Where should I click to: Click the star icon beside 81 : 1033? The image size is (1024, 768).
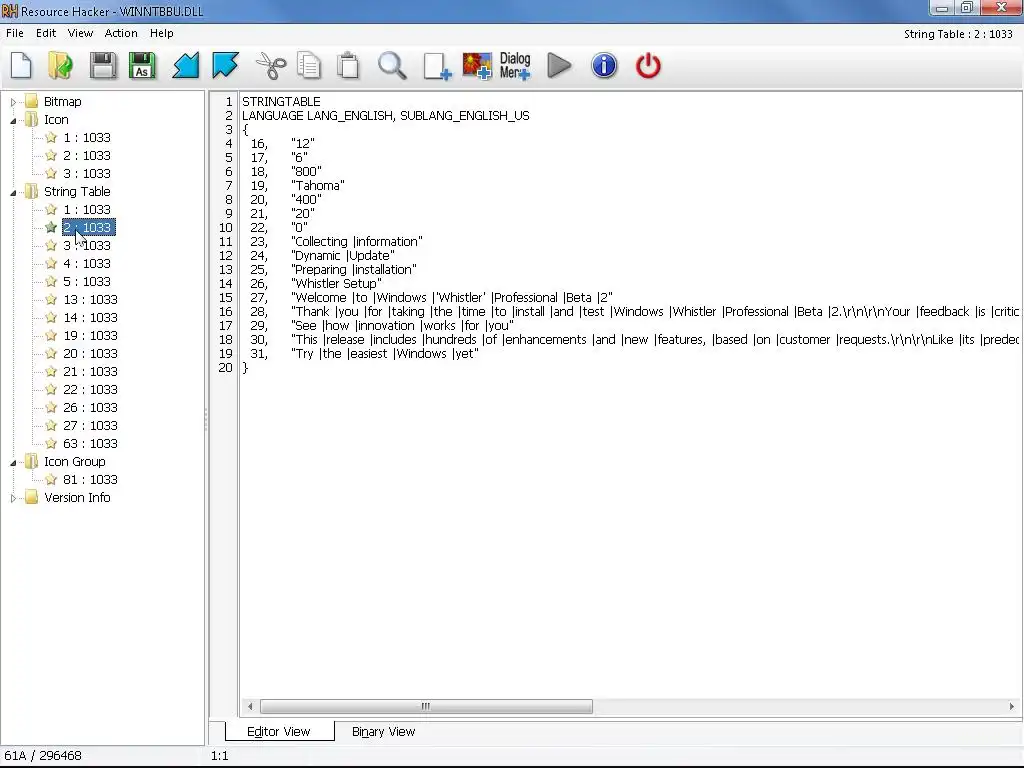[x=51, y=479]
